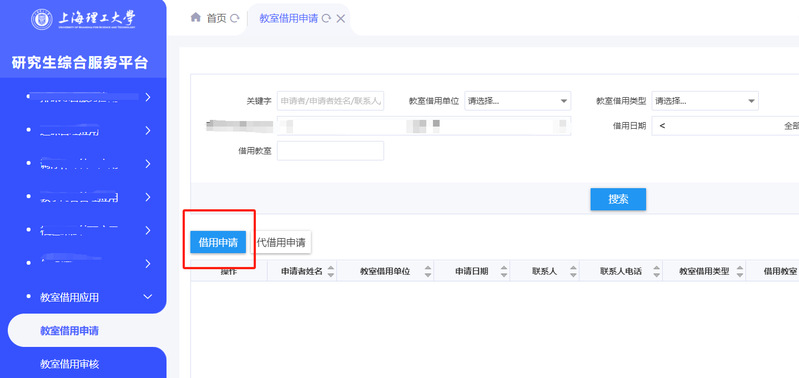Click the 代借用申请 button
Image resolution: width=799 pixels, height=378 pixels.
pos(281,242)
